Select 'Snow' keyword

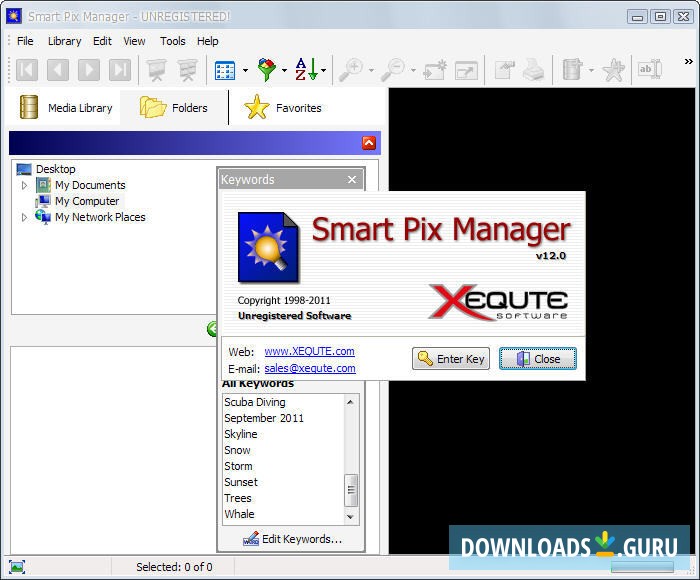coord(237,450)
